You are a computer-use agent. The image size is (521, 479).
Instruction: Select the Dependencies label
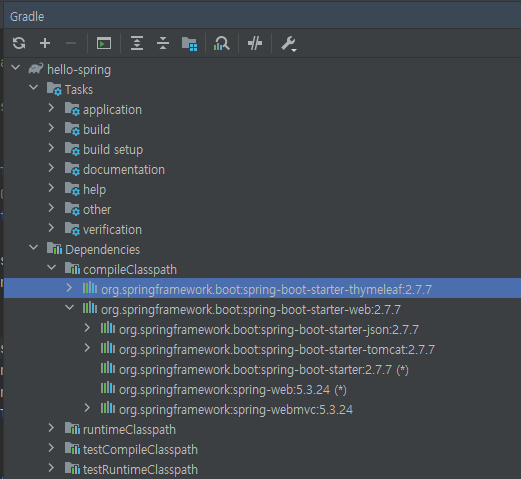point(103,250)
